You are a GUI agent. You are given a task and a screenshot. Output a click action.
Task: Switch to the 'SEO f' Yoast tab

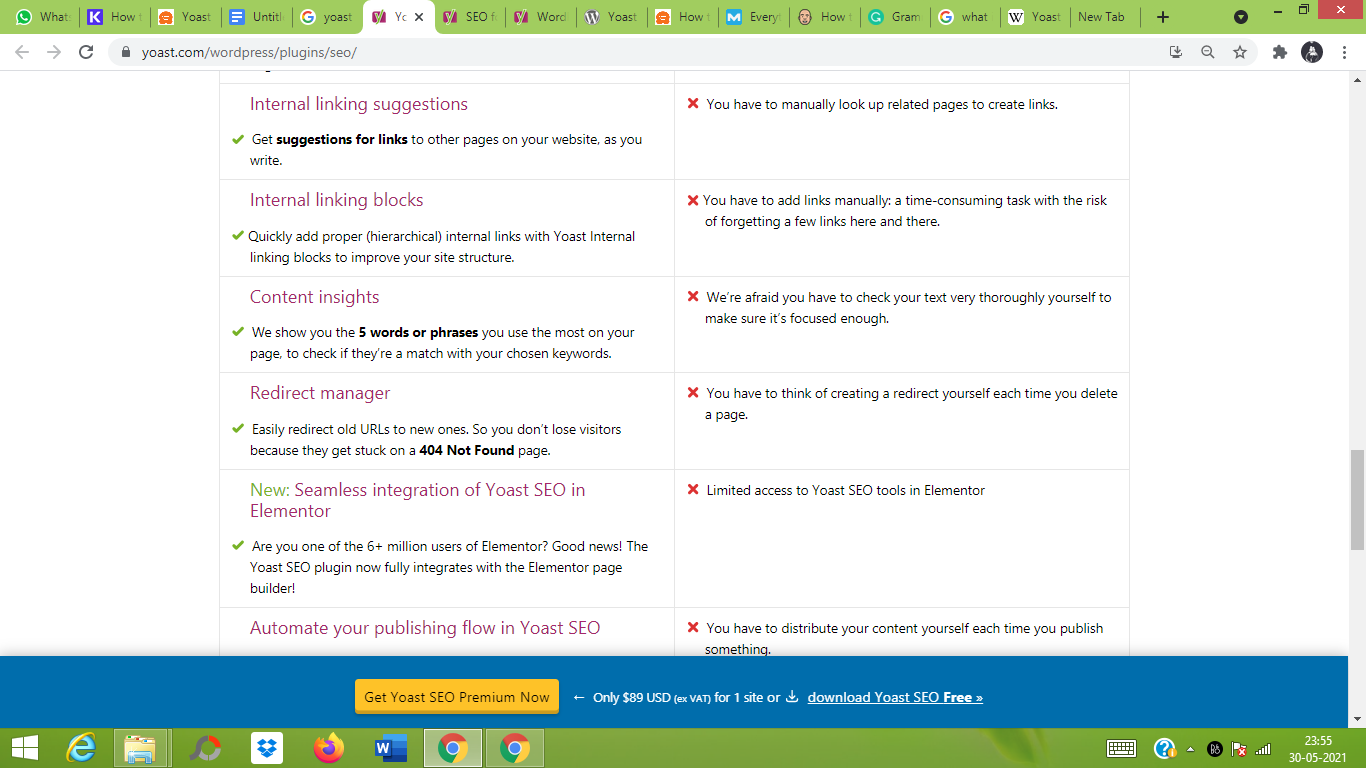pyautogui.click(x=468, y=17)
